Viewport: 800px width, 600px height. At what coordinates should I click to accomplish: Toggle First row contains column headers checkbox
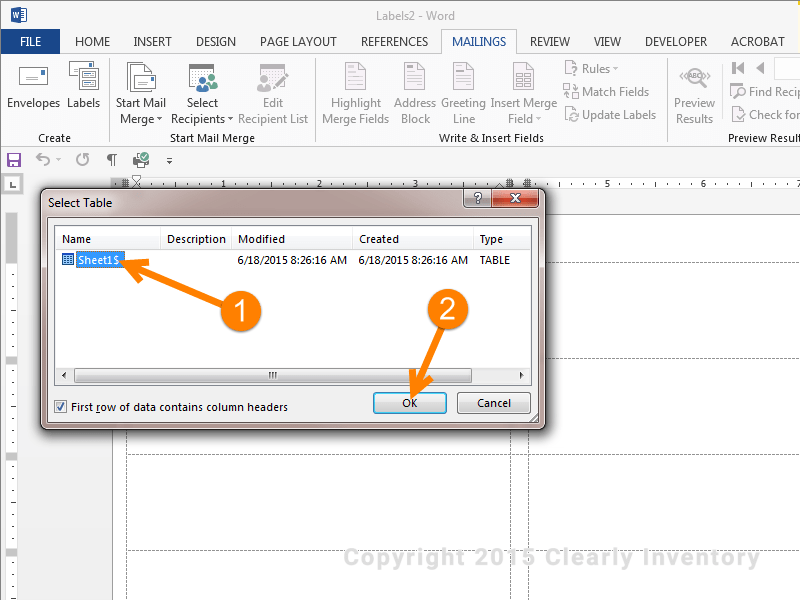(61, 407)
